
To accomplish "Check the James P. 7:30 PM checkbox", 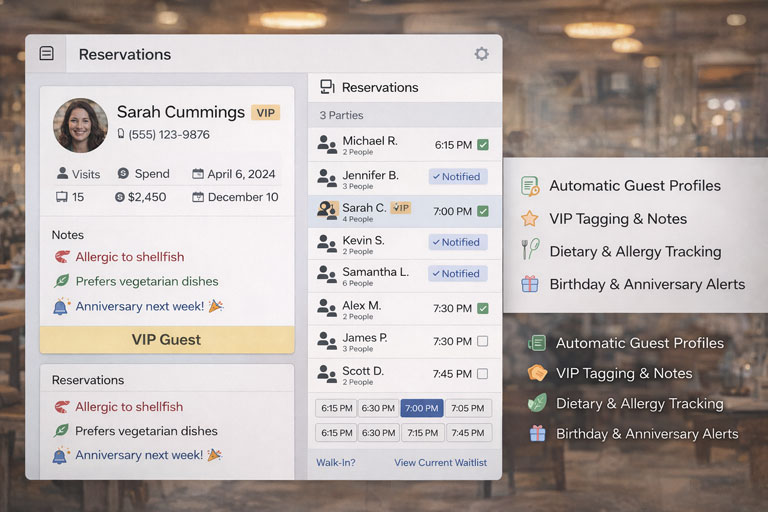I will click(483, 342).
